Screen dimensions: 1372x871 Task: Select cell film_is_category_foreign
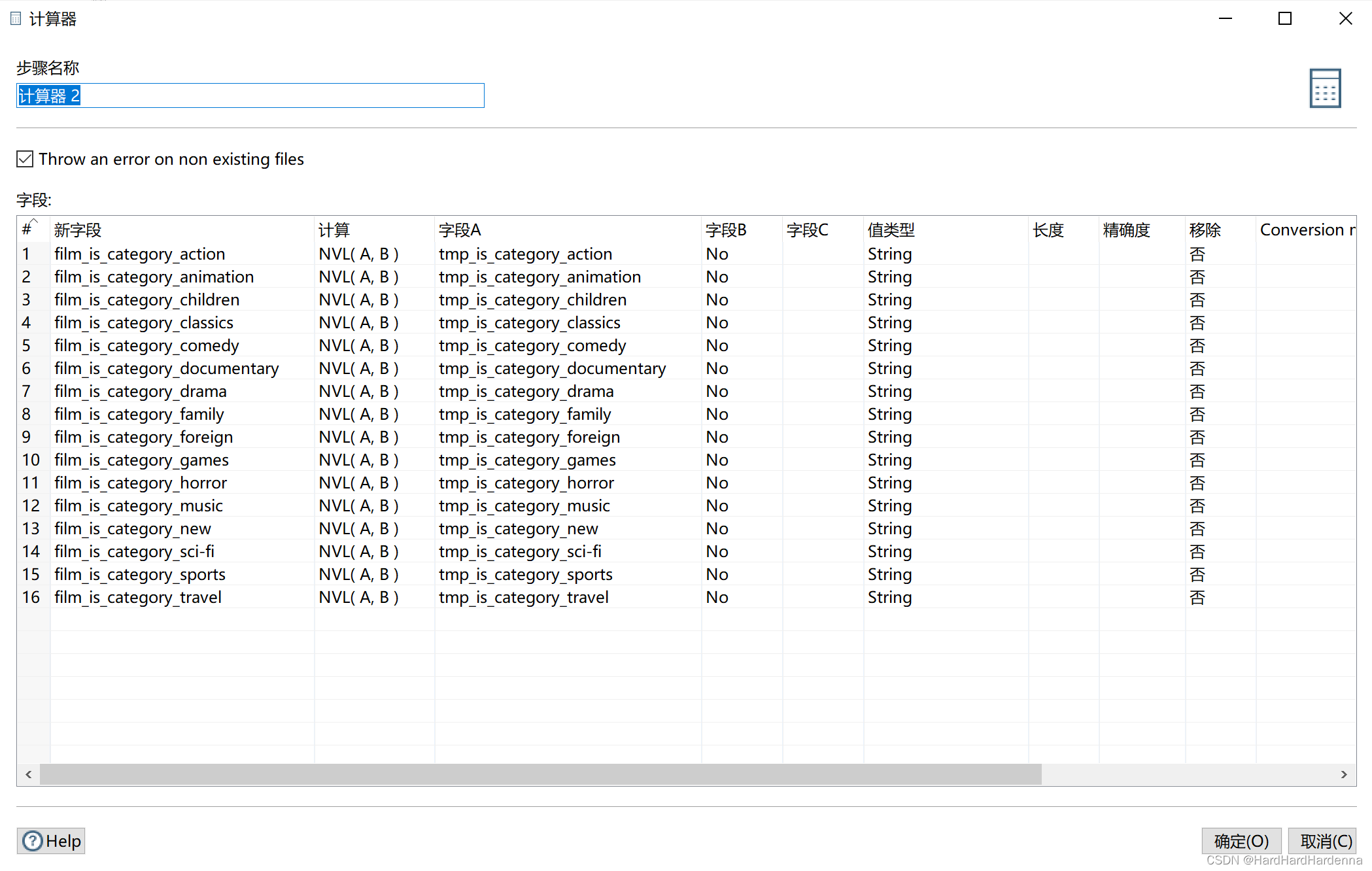click(x=182, y=437)
